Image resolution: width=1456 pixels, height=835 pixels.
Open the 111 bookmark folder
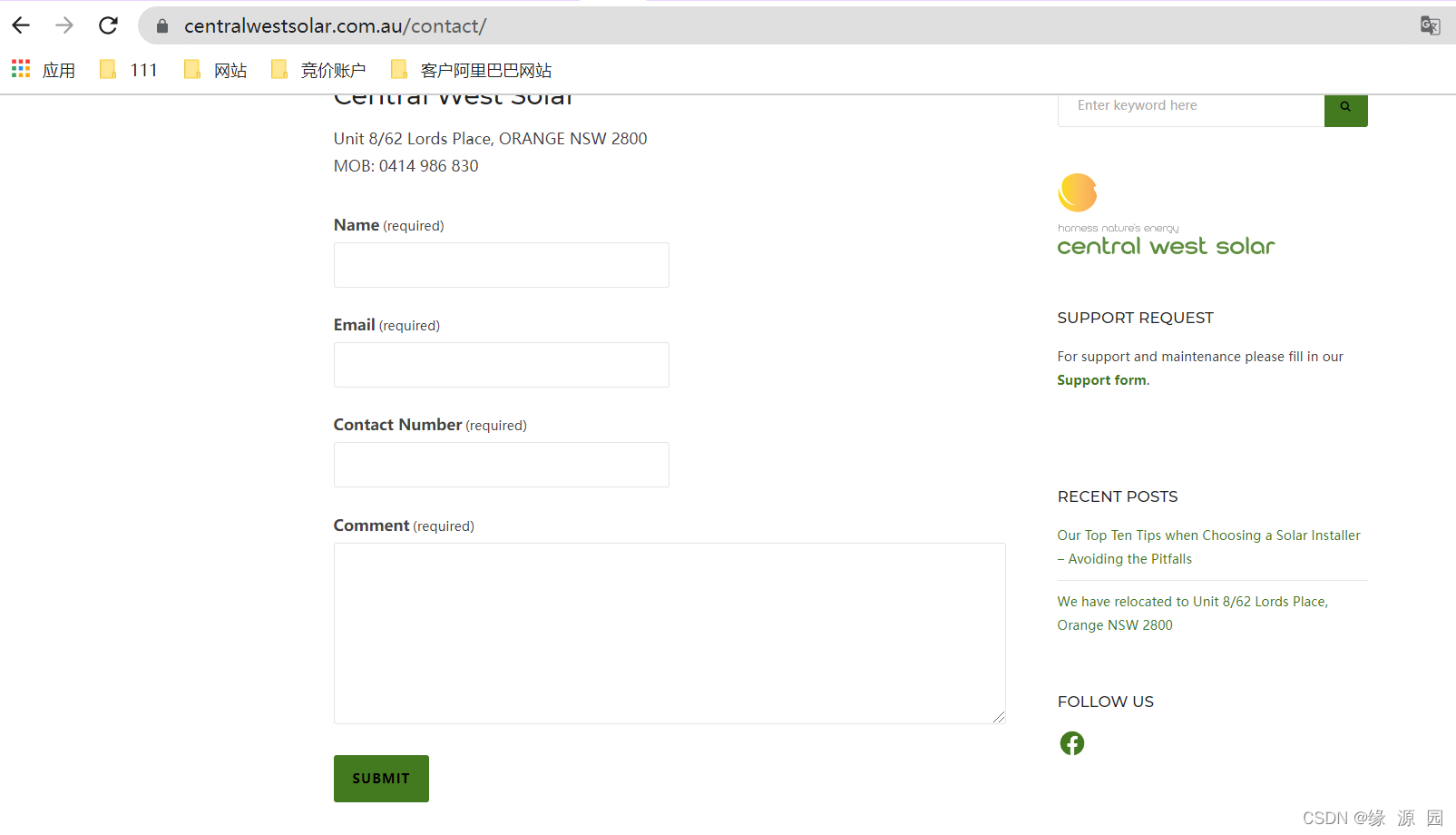pos(128,70)
